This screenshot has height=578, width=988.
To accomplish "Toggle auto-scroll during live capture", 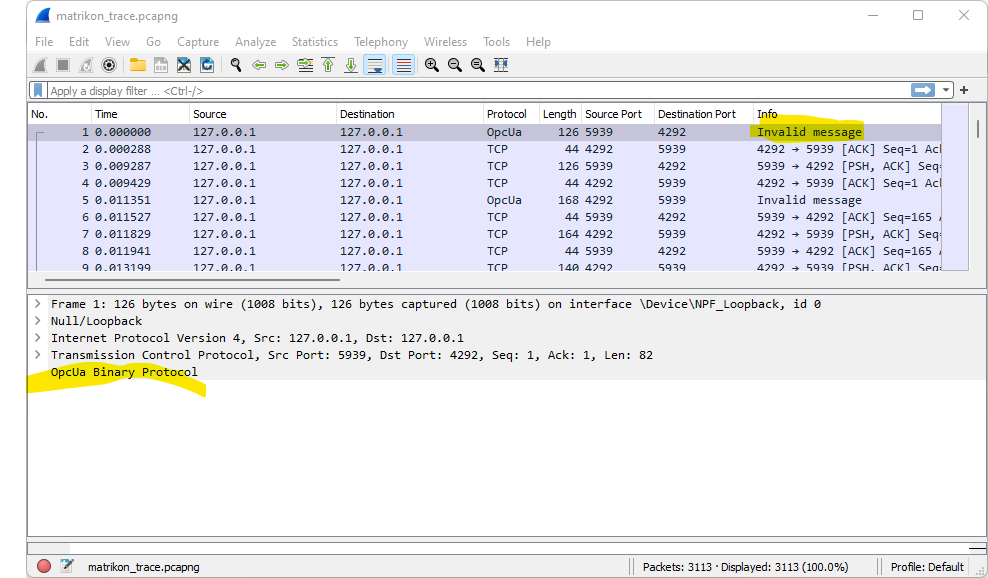I will coord(375,65).
